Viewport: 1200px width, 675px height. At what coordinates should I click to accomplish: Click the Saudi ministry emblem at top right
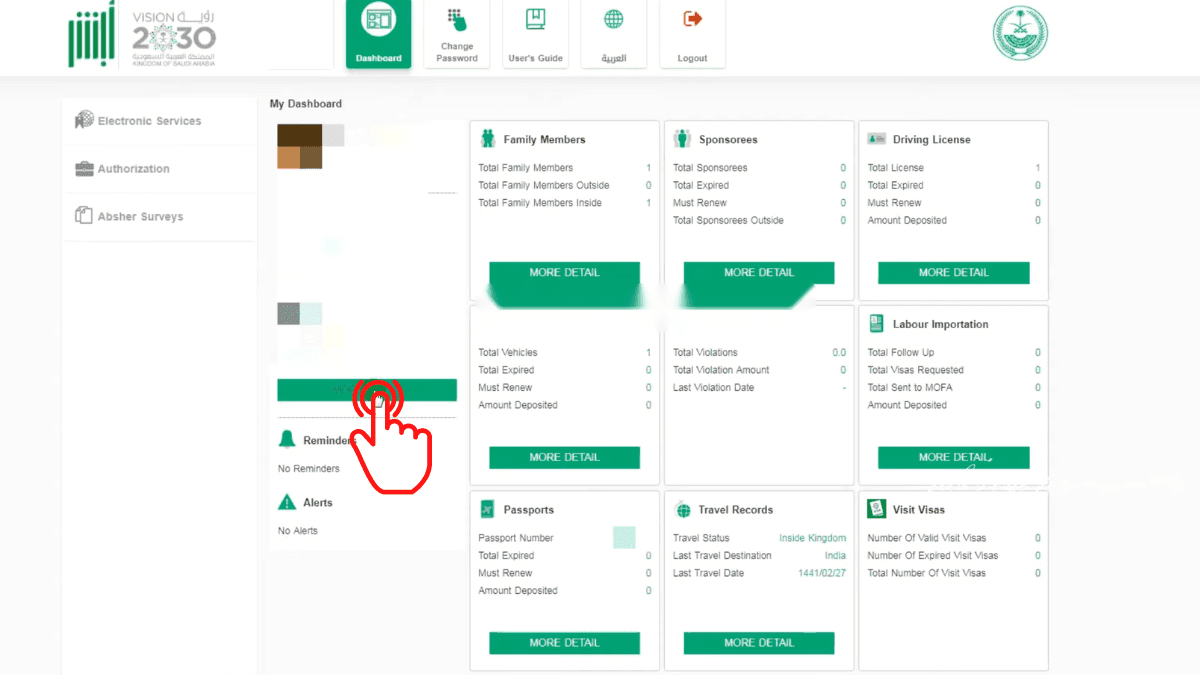coord(1019,33)
